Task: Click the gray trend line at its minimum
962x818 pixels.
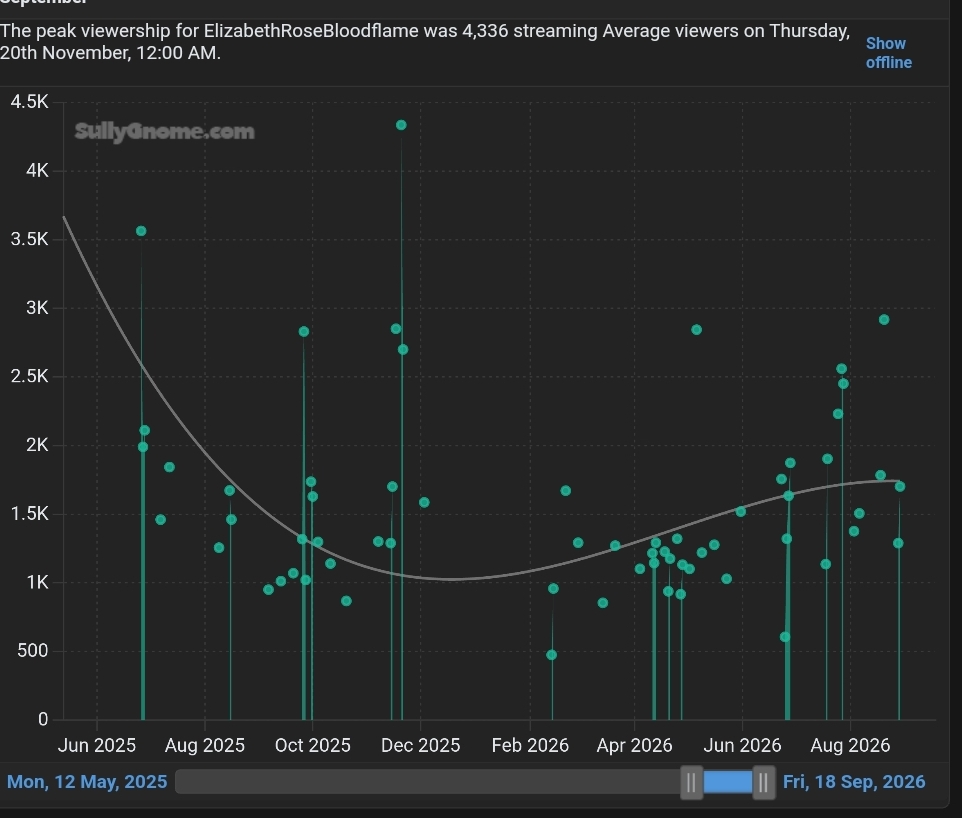Action: pos(451,579)
